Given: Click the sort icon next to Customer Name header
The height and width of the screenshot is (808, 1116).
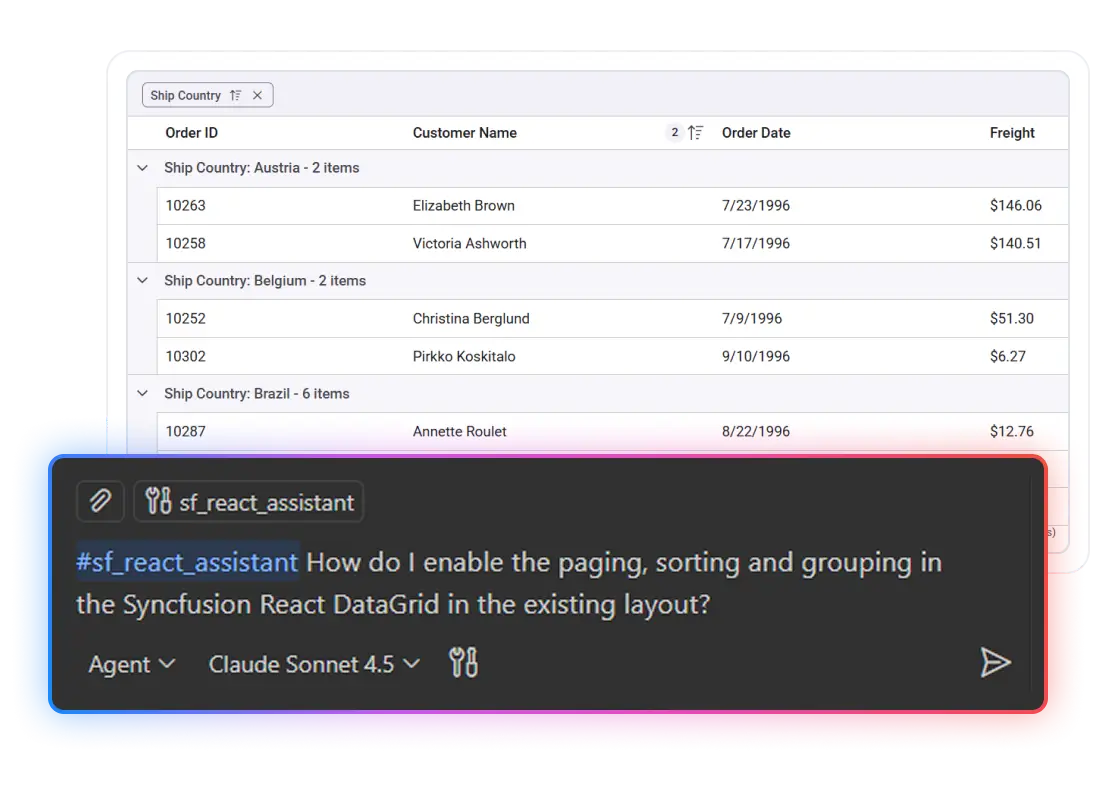Looking at the screenshot, I should (x=697, y=132).
